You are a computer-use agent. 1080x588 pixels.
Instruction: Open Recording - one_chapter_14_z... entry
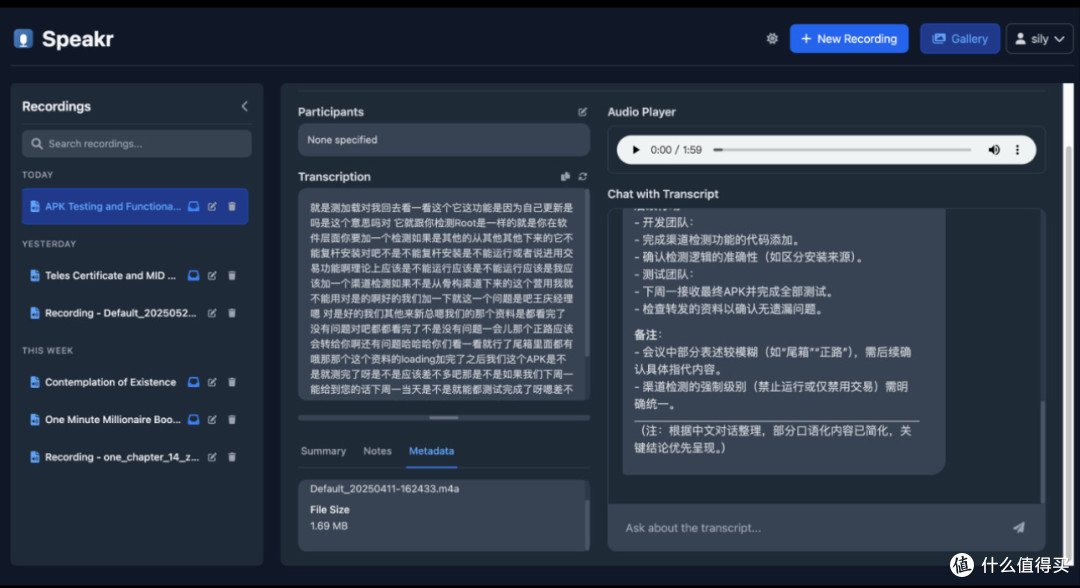[x=122, y=457]
